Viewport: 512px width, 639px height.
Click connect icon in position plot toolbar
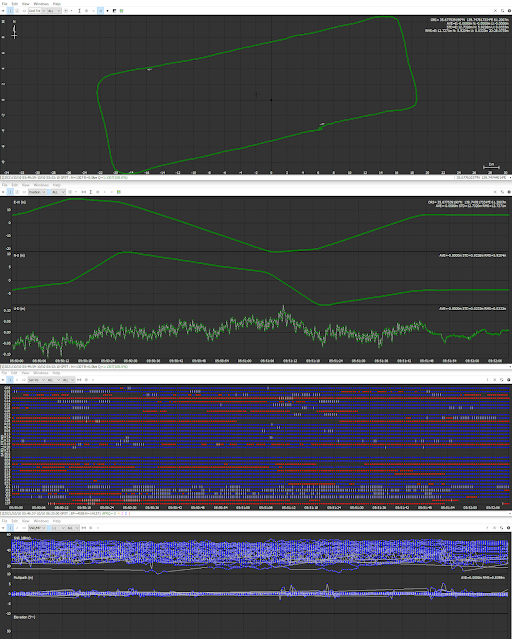click(x=3, y=192)
